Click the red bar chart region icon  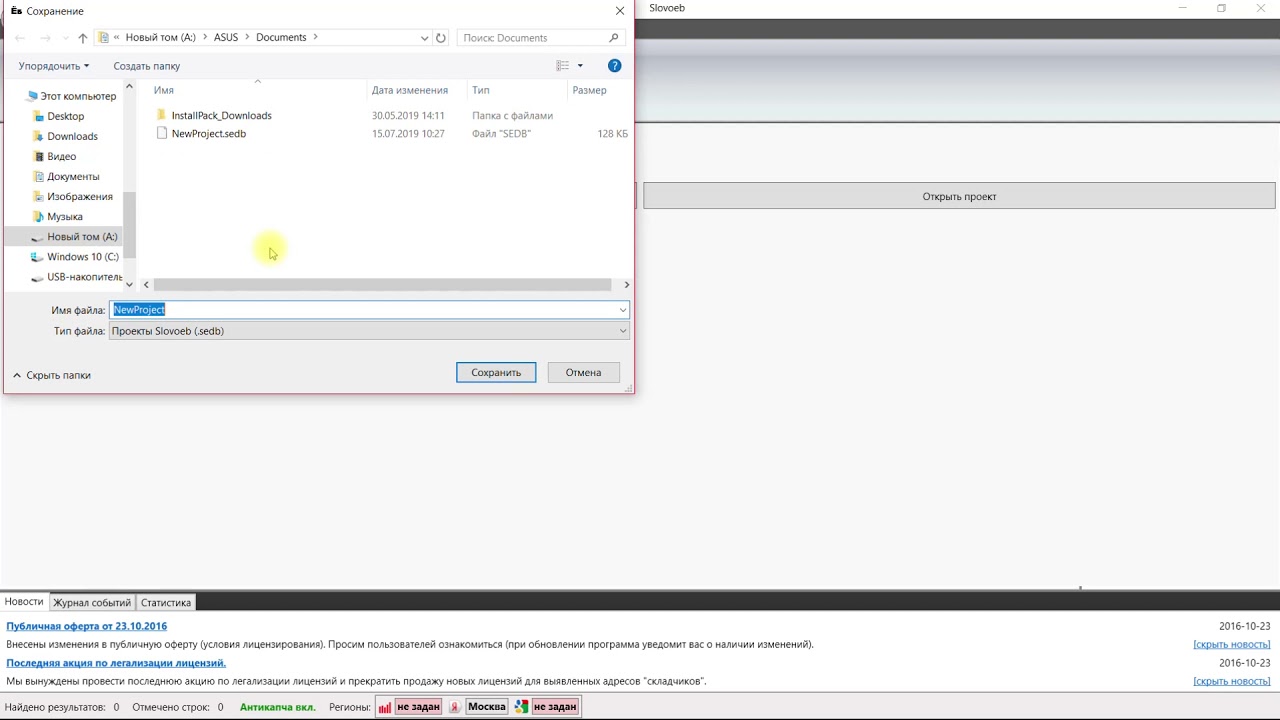[x=385, y=707]
